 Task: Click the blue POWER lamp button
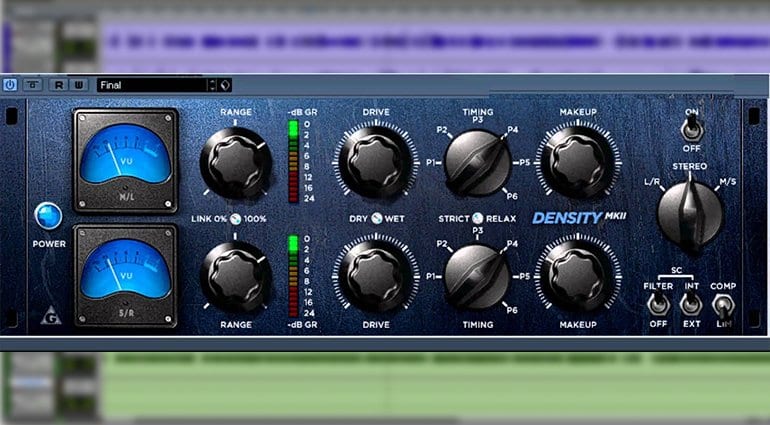(49, 216)
